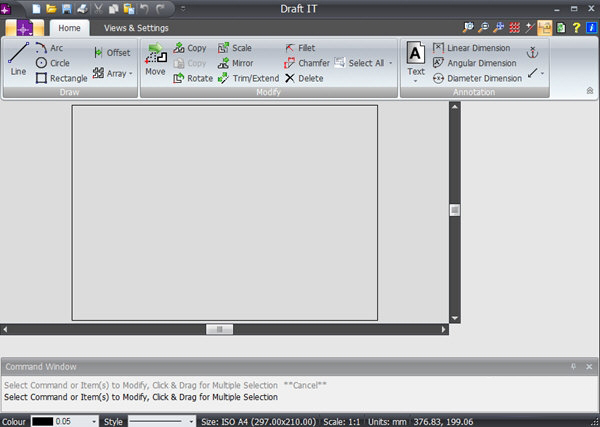Open the Home ribbon tab
The image size is (600, 427).
click(x=69, y=28)
